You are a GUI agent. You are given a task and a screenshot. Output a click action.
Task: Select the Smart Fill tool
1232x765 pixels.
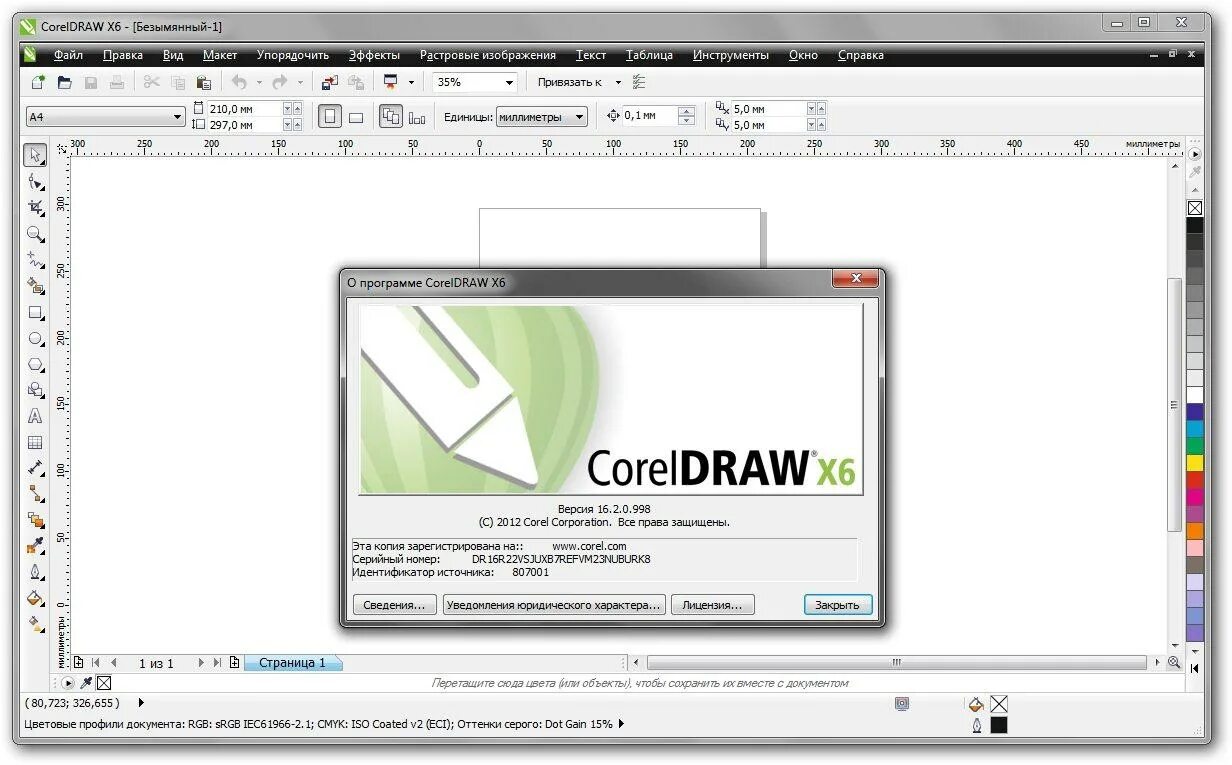click(x=36, y=286)
